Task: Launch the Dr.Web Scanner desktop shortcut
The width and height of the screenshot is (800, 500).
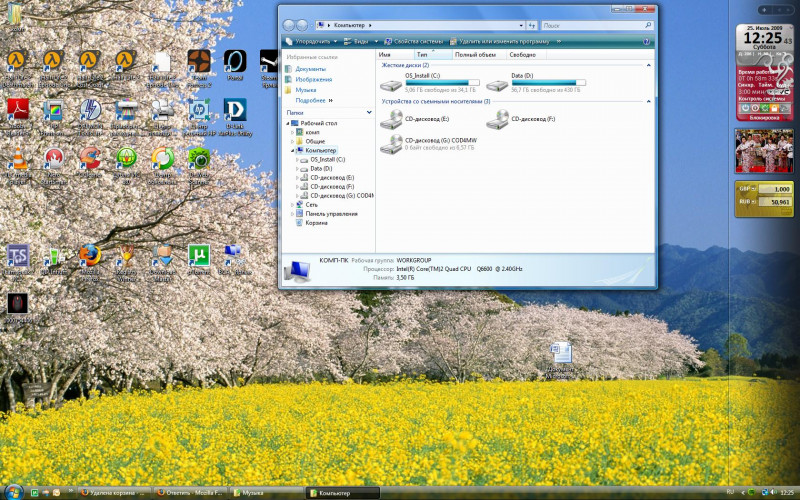Action: tap(198, 158)
